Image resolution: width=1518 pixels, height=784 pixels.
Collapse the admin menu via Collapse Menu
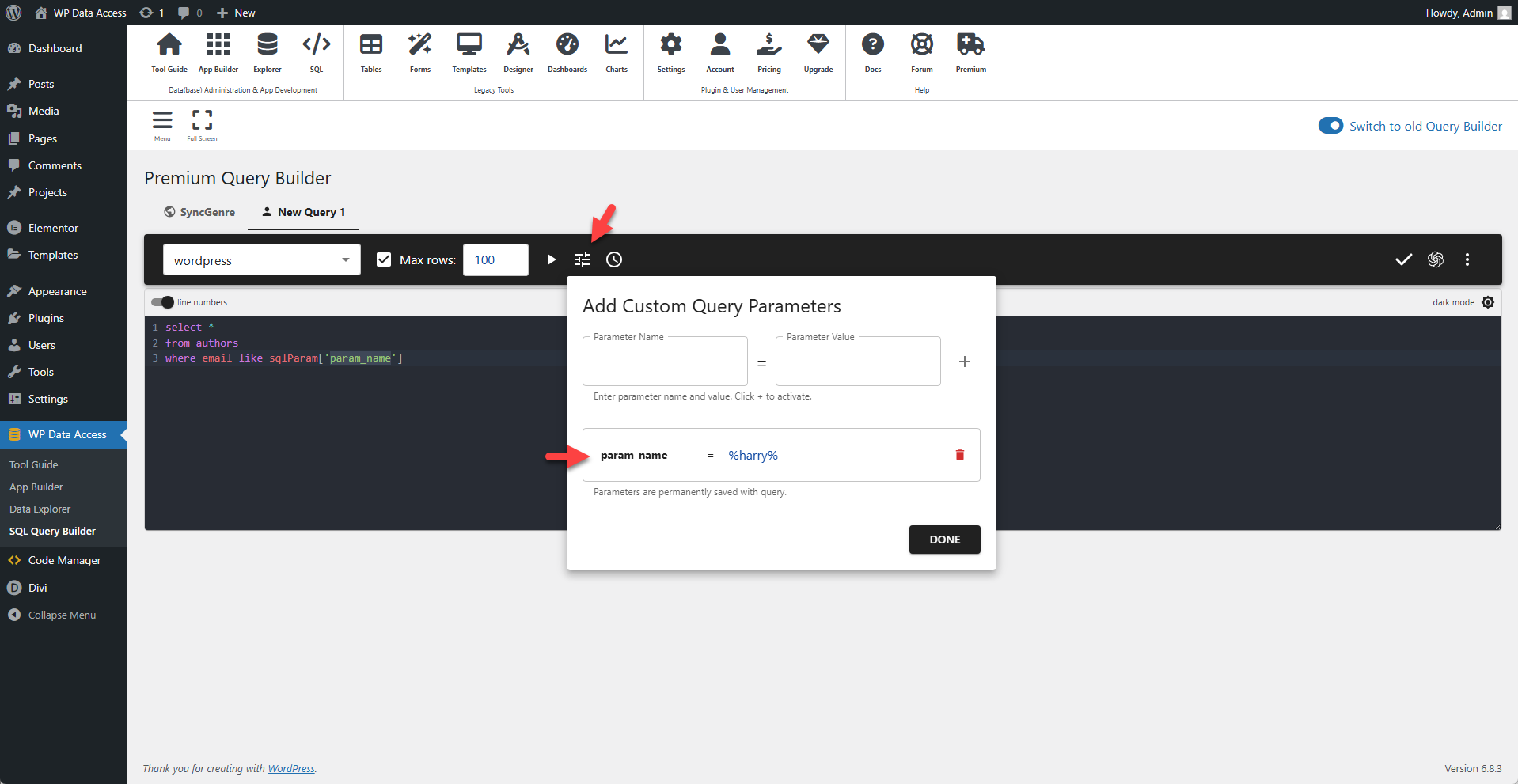click(x=61, y=615)
